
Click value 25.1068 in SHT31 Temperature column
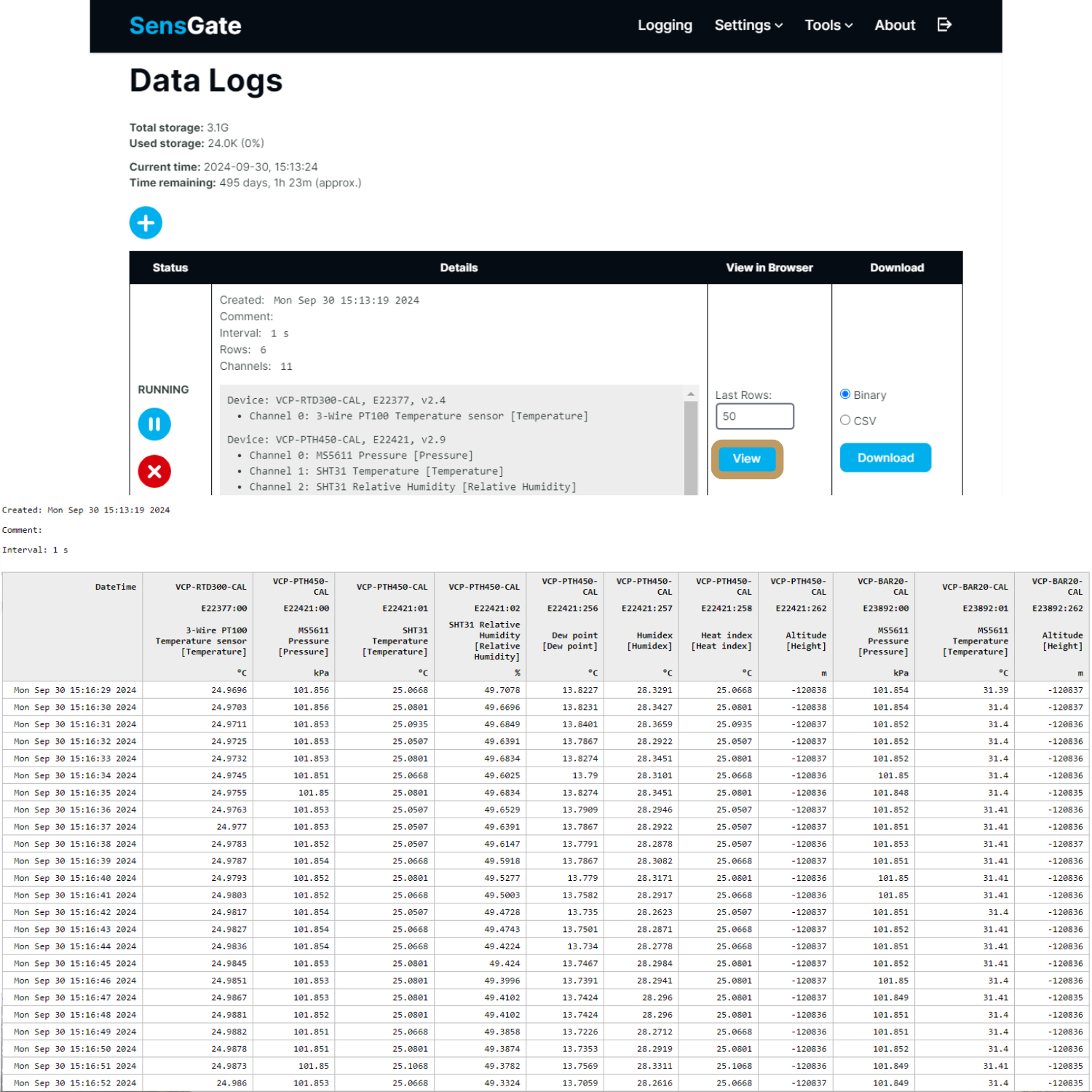411,1066
